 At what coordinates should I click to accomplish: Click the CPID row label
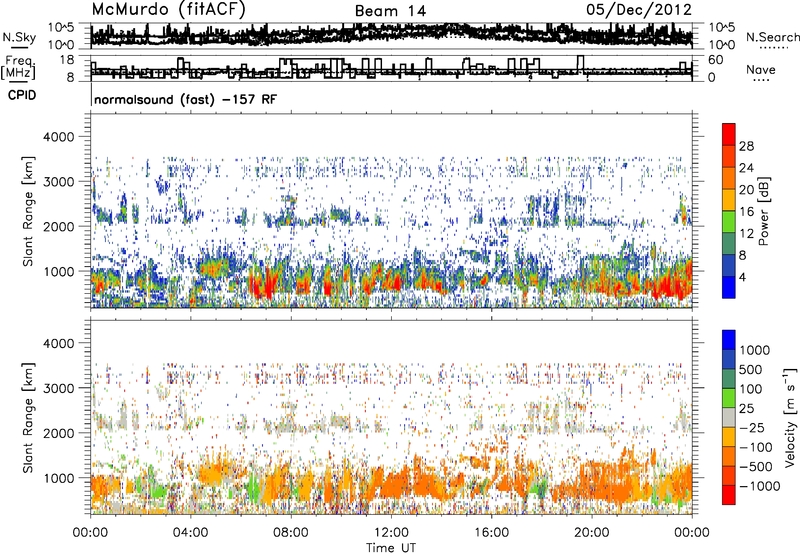22,95
